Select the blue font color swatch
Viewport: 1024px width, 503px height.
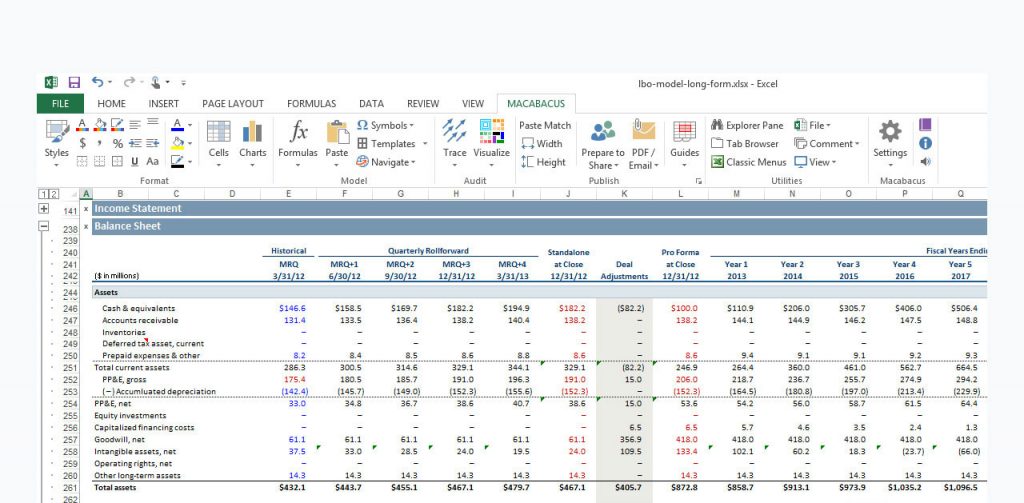(178, 125)
